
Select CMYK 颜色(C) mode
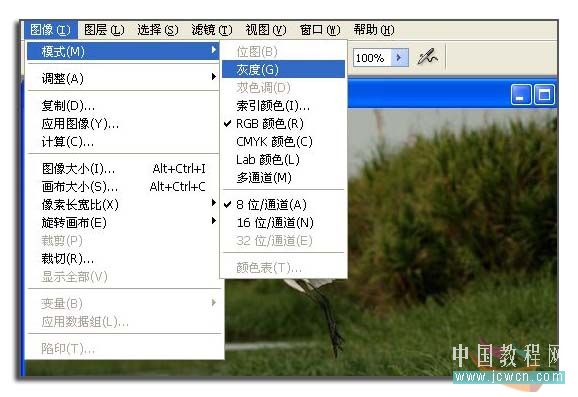coord(283,142)
